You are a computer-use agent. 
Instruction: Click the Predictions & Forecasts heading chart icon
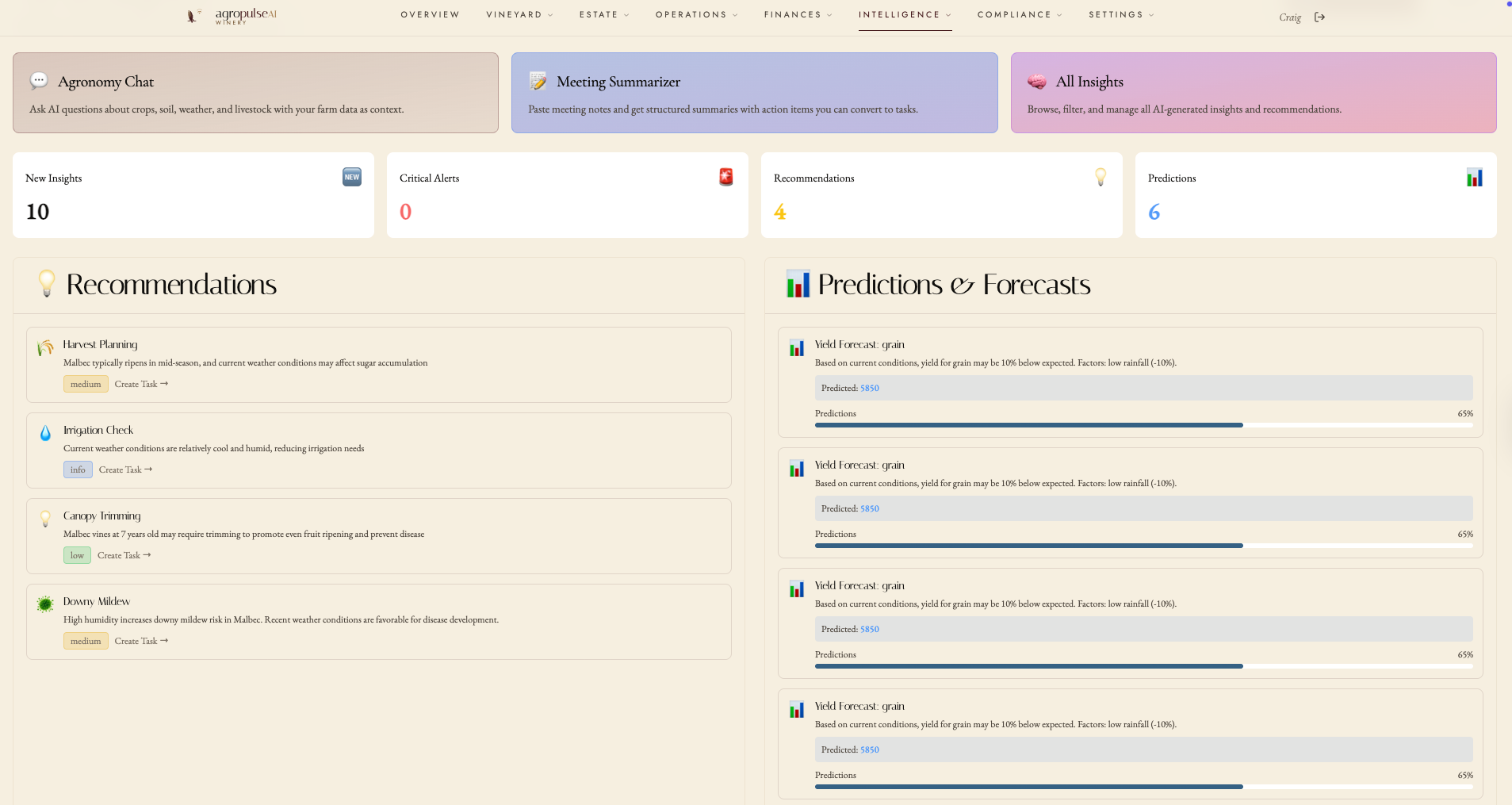click(798, 284)
